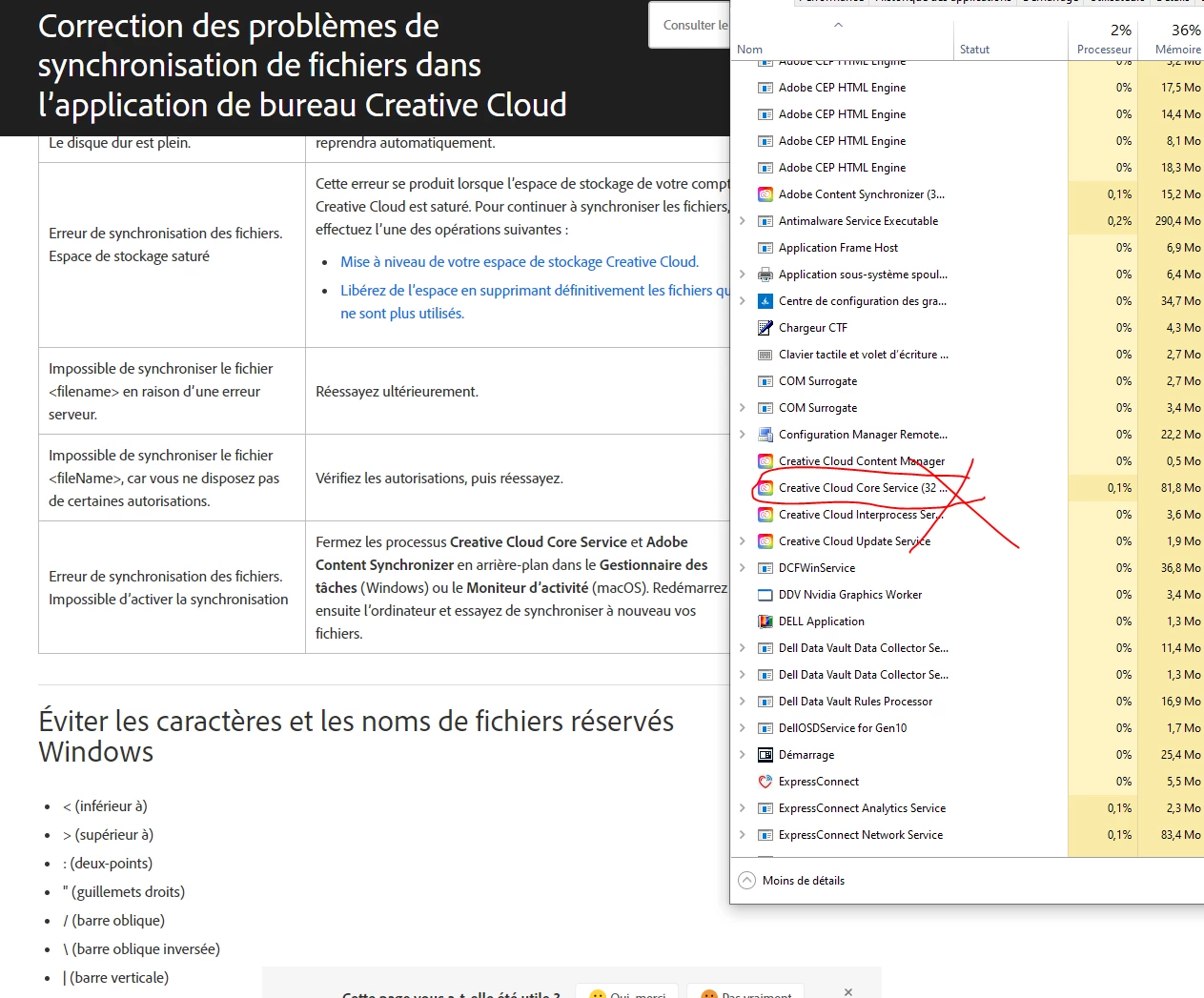Click the ExpressConnect Analytics Service icon
The image size is (1204, 998).
765,808
